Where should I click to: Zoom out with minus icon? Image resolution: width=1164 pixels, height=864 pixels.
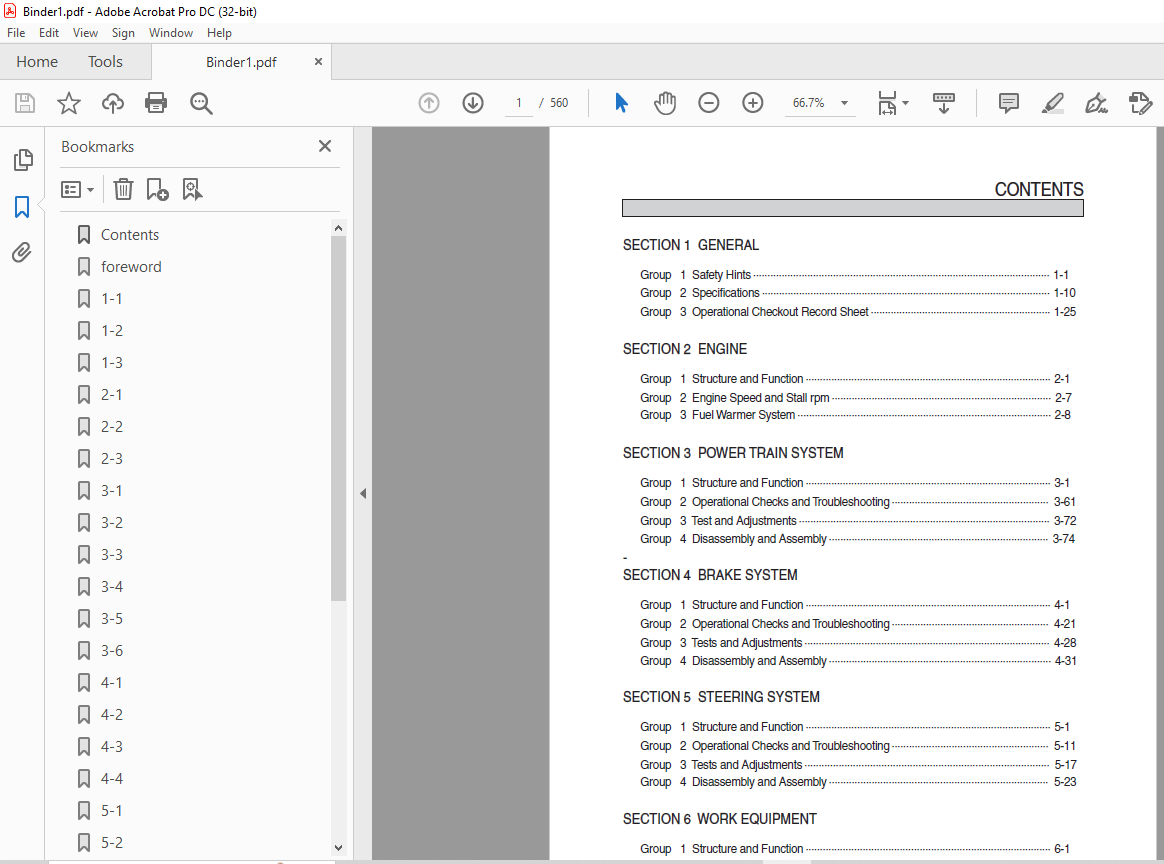tap(709, 102)
